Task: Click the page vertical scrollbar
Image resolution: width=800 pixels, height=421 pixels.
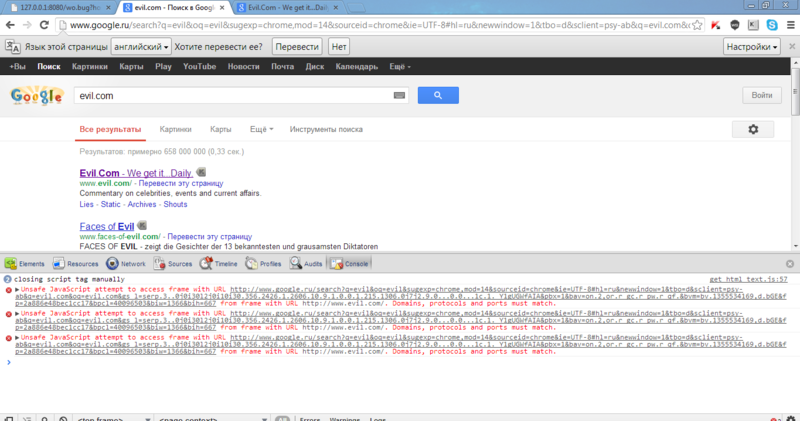Action: (x=795, y=155)
